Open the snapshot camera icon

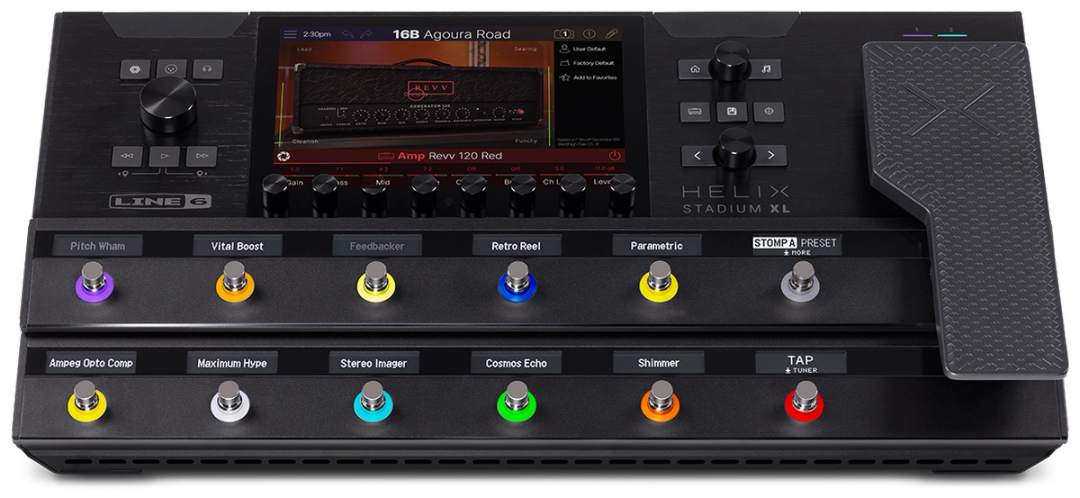click(564, 34)
